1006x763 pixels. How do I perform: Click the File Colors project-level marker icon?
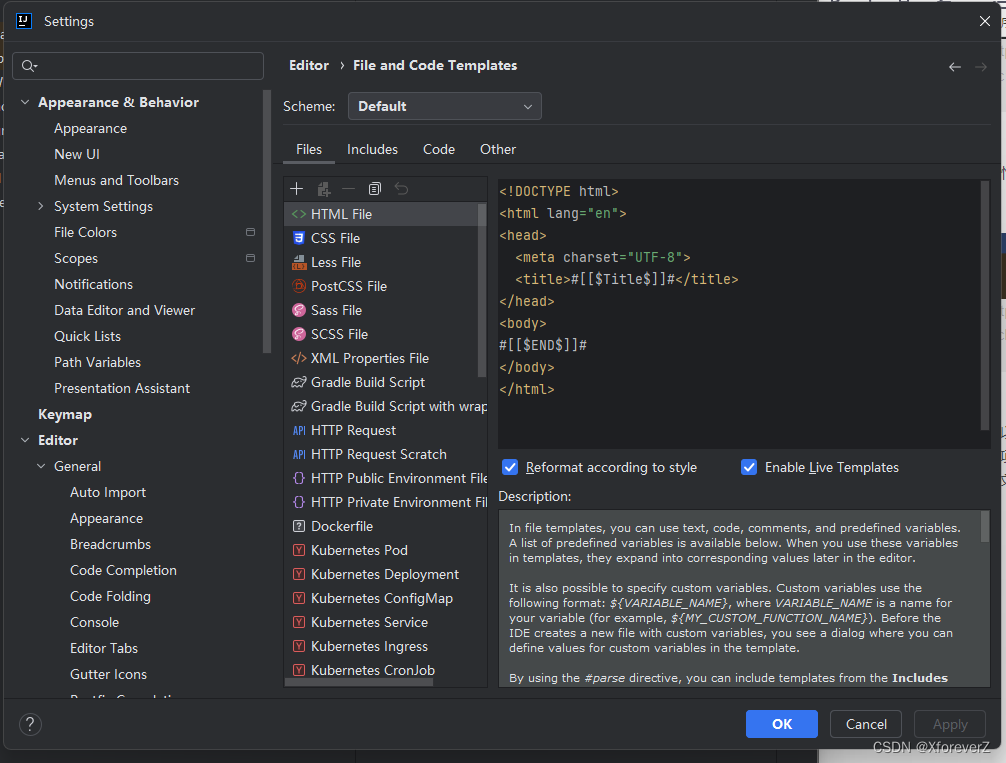[251, 232]
